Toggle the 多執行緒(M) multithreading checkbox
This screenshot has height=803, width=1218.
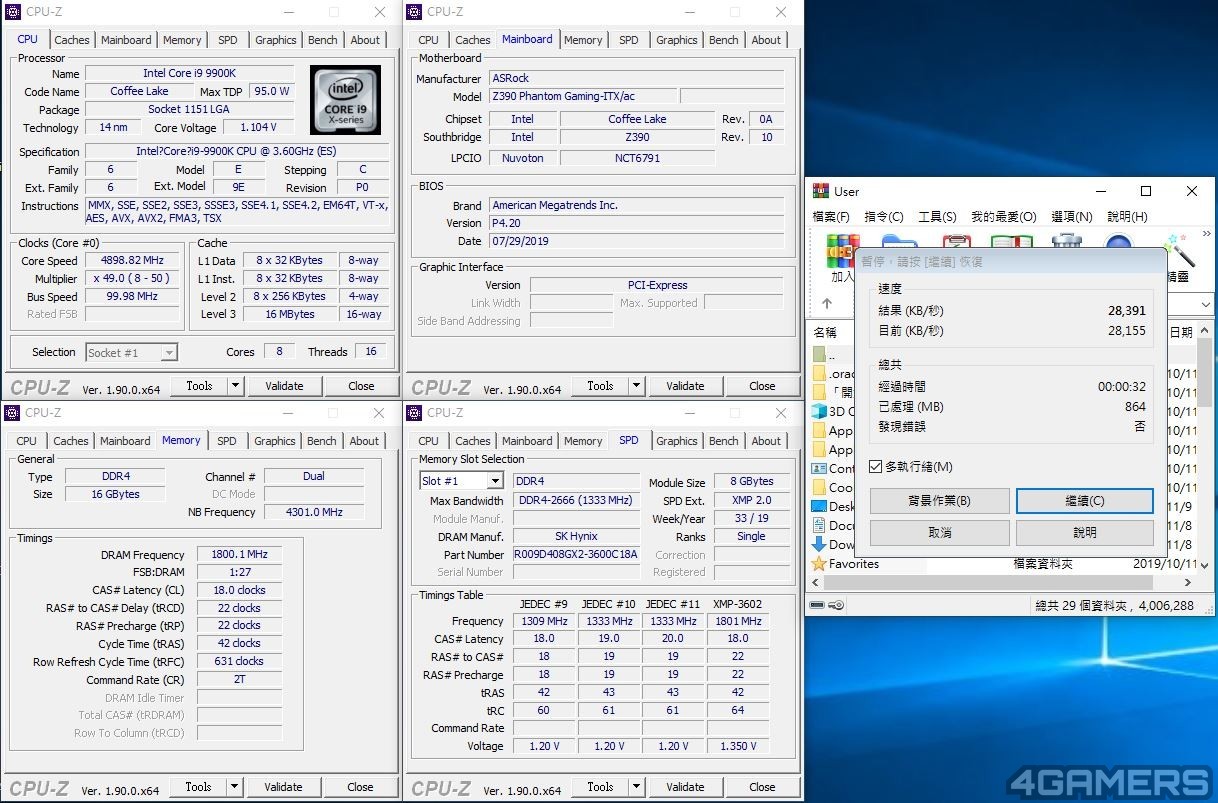point(876,467)
